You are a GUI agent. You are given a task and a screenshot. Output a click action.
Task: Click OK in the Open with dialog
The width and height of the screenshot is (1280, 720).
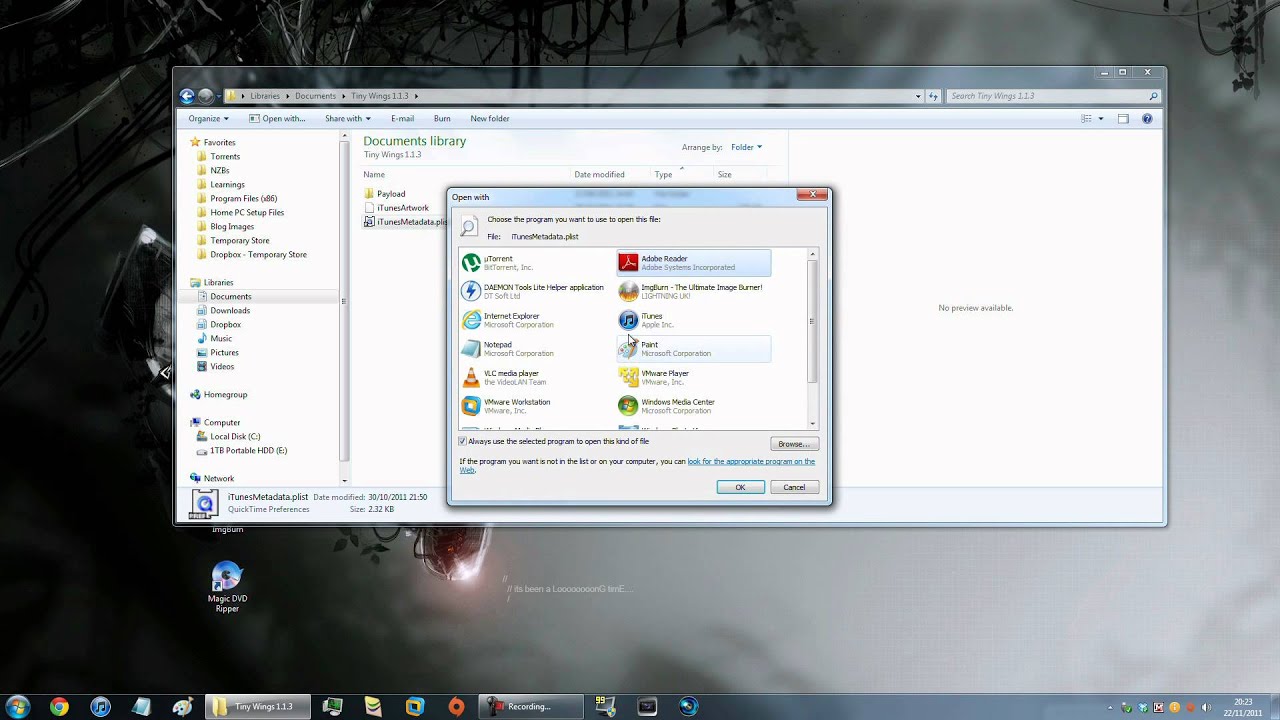(x=740, y=487)
